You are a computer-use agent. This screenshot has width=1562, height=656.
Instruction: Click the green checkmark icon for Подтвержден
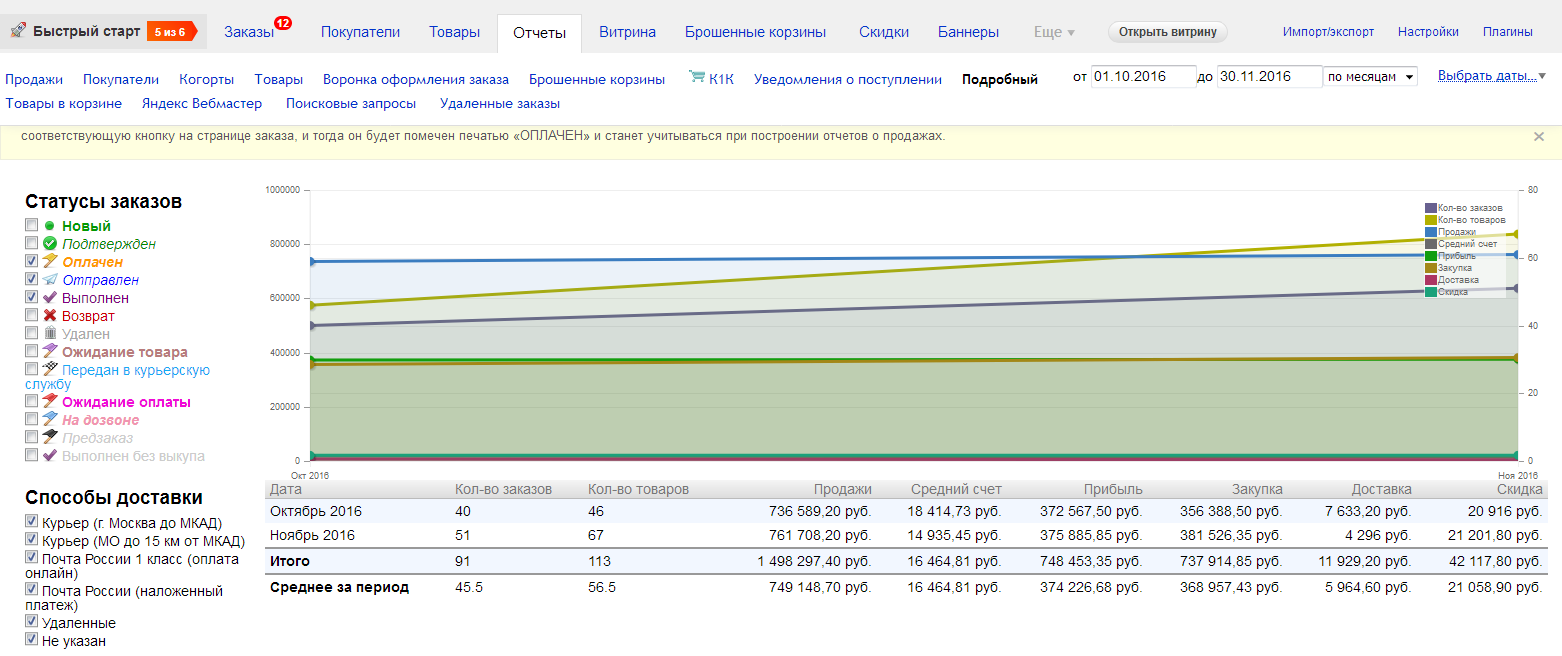49,244
